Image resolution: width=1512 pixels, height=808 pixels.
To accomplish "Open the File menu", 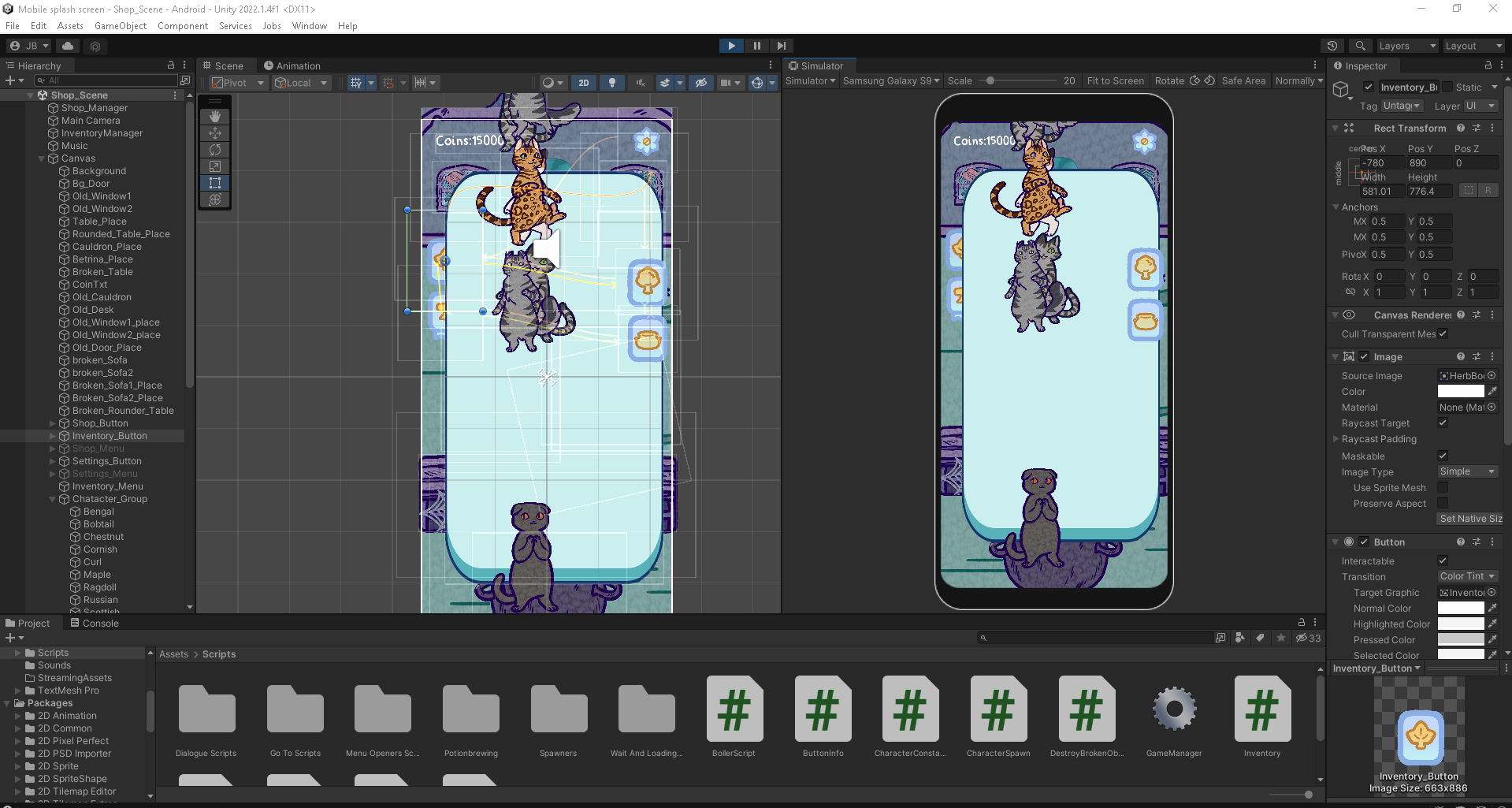I will pyautogui.click(x=13, y=26).
